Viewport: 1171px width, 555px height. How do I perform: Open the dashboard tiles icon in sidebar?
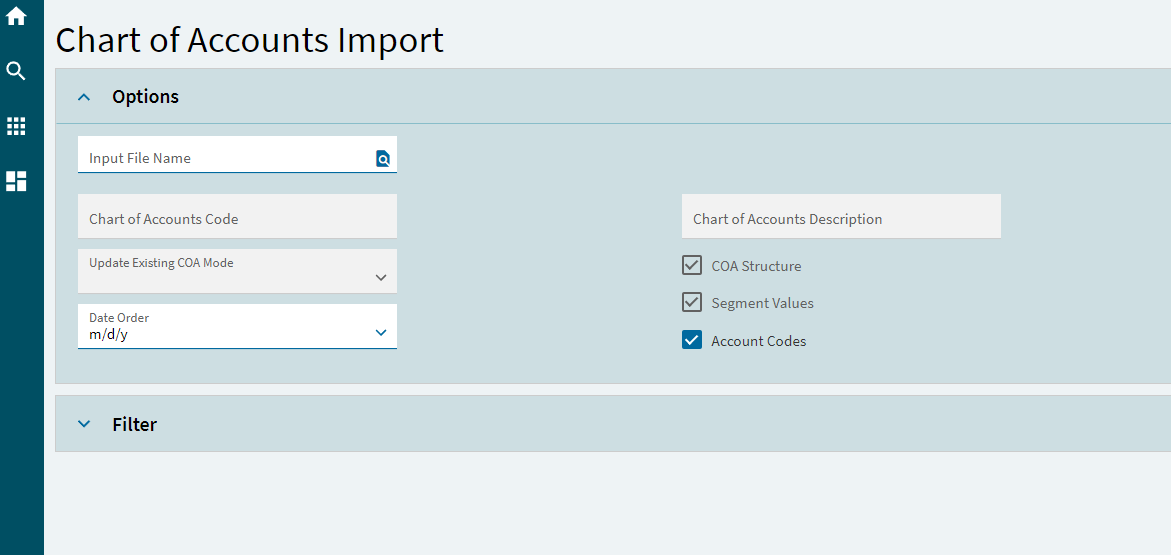(x=16, y=182)
